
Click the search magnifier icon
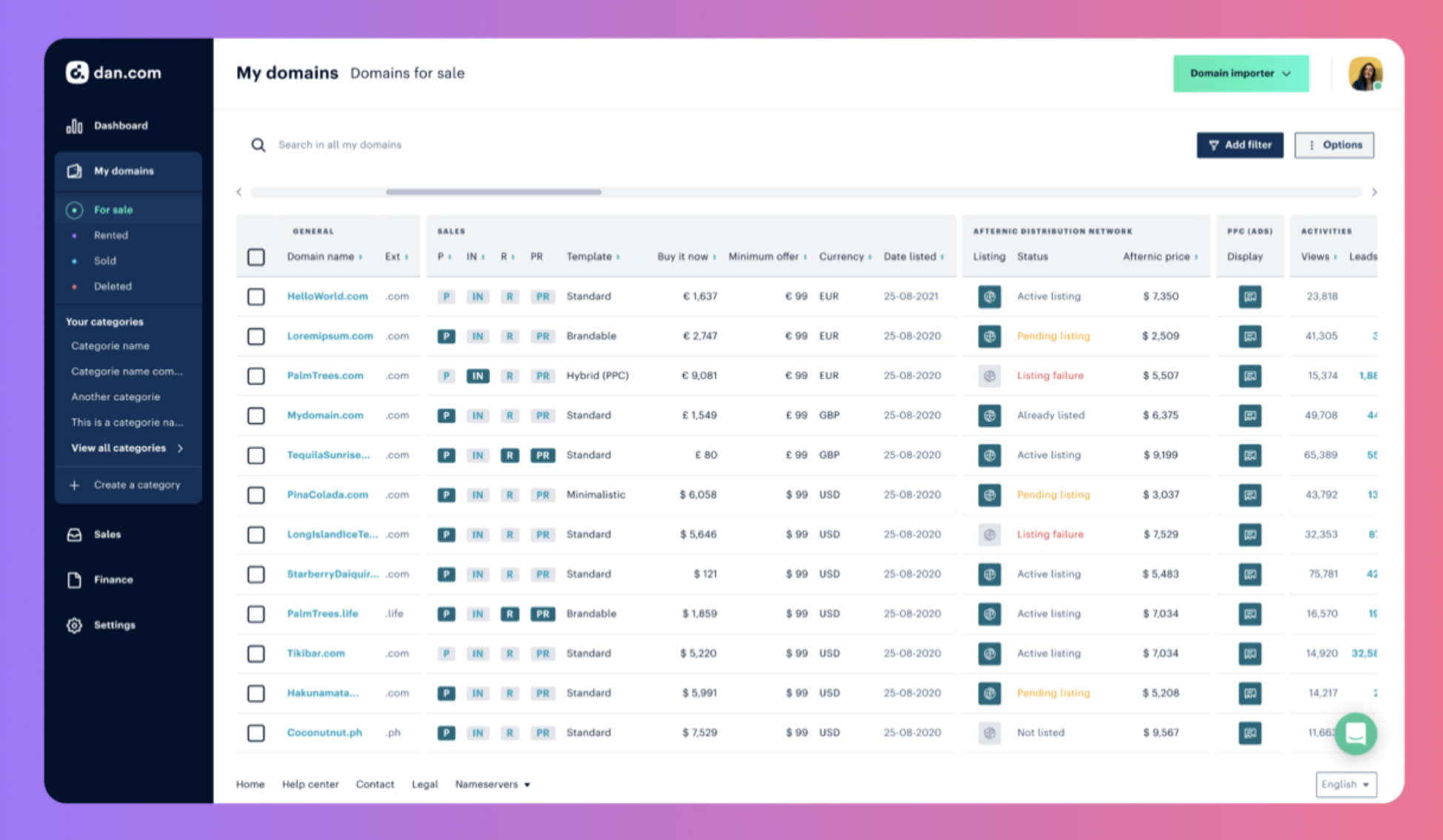(x=258, y=145)
